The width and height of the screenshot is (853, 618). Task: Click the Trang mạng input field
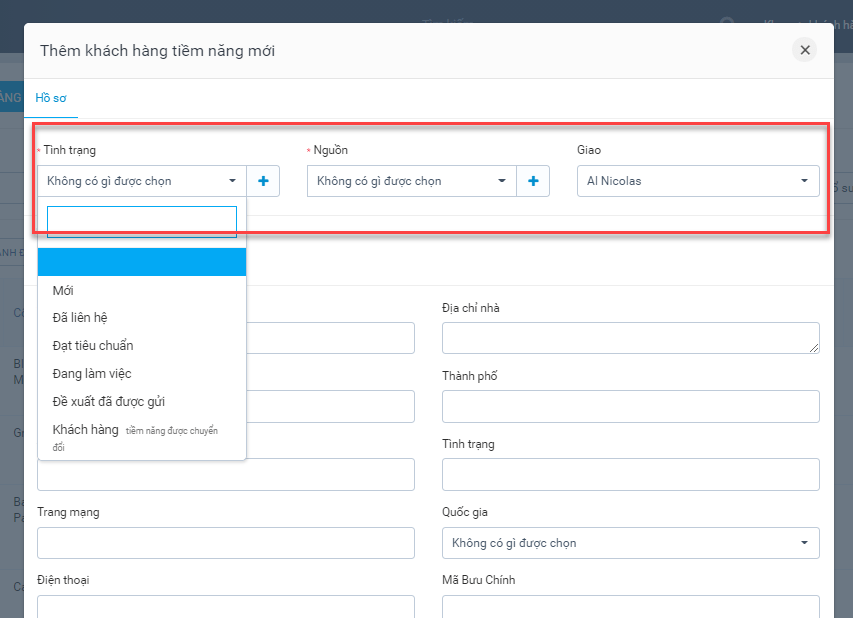tap(225, 543)
